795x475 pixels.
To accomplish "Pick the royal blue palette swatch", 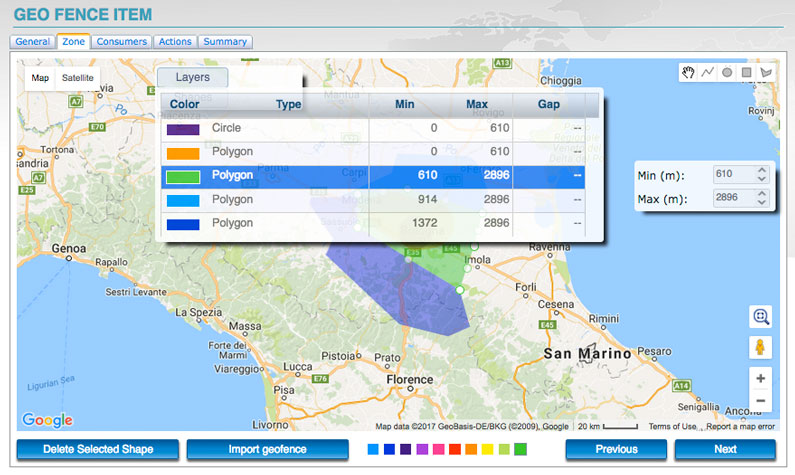I will coord(389,449).
